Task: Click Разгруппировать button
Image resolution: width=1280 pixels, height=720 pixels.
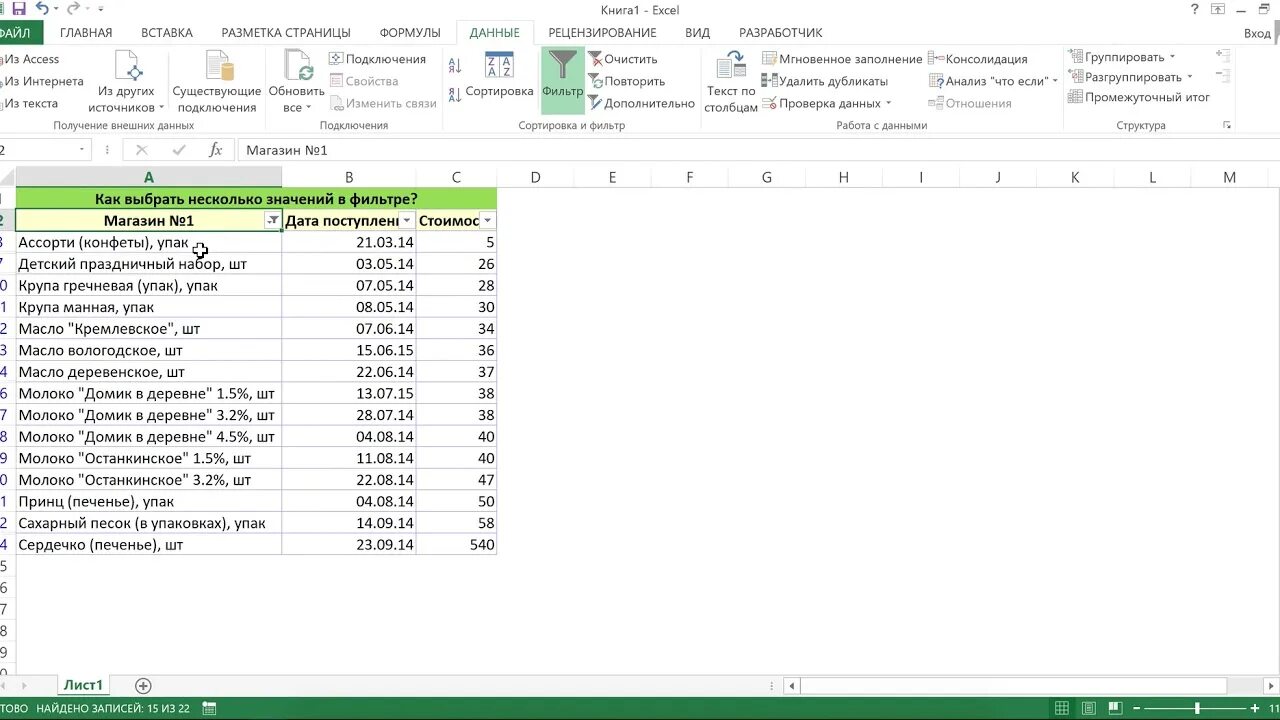Action: 1124,77
